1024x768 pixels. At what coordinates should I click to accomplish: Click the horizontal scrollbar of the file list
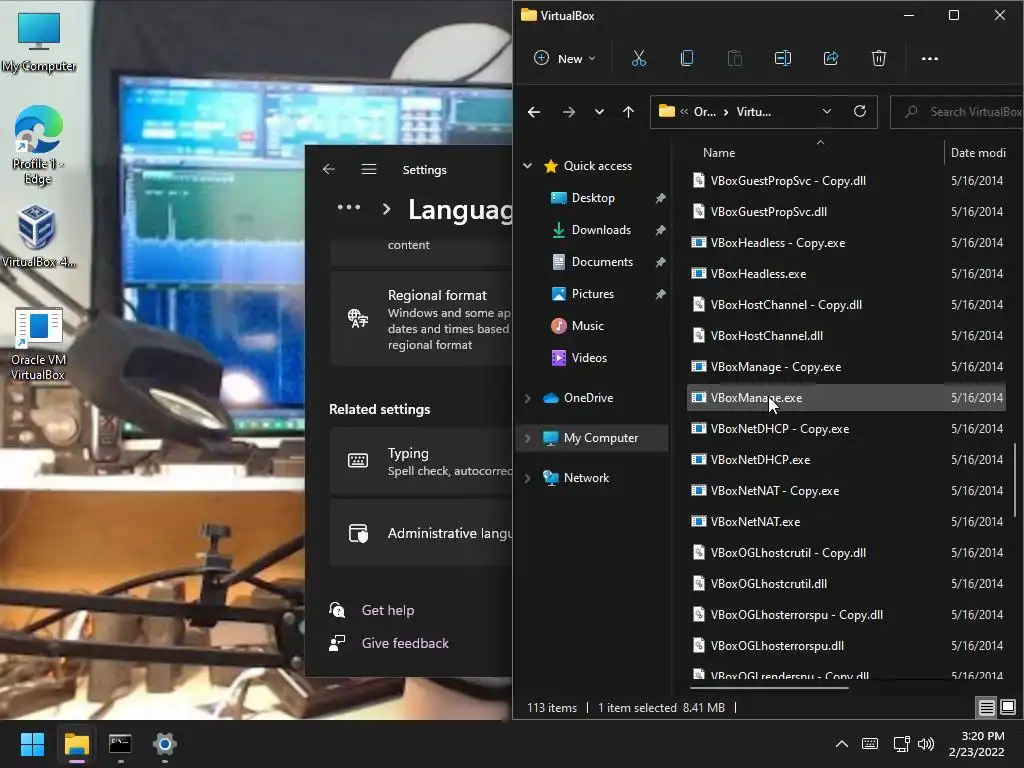(x=769, y=688)
